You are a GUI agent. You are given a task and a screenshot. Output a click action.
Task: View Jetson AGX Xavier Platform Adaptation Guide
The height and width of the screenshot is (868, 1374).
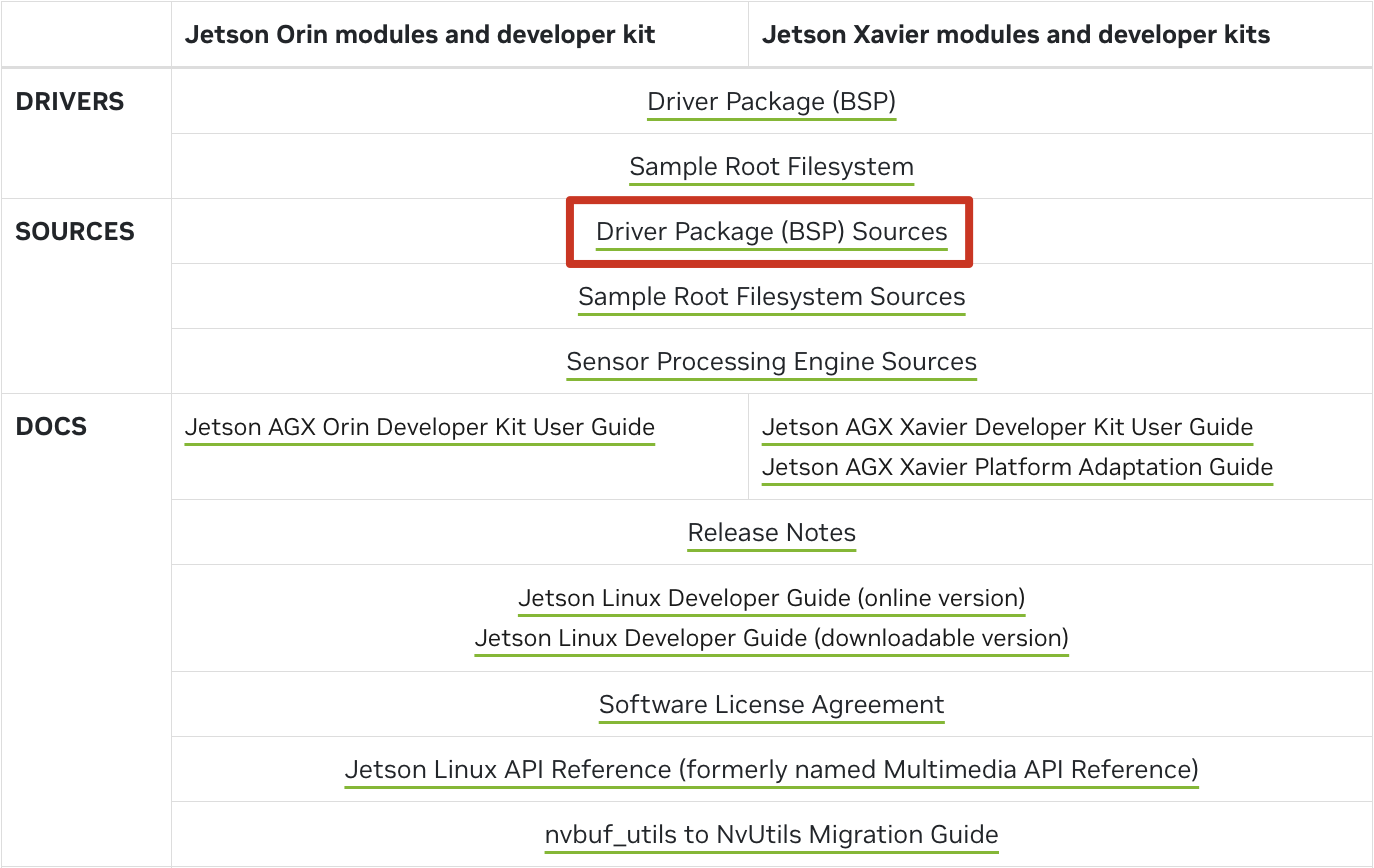(x=1017, y=467)
